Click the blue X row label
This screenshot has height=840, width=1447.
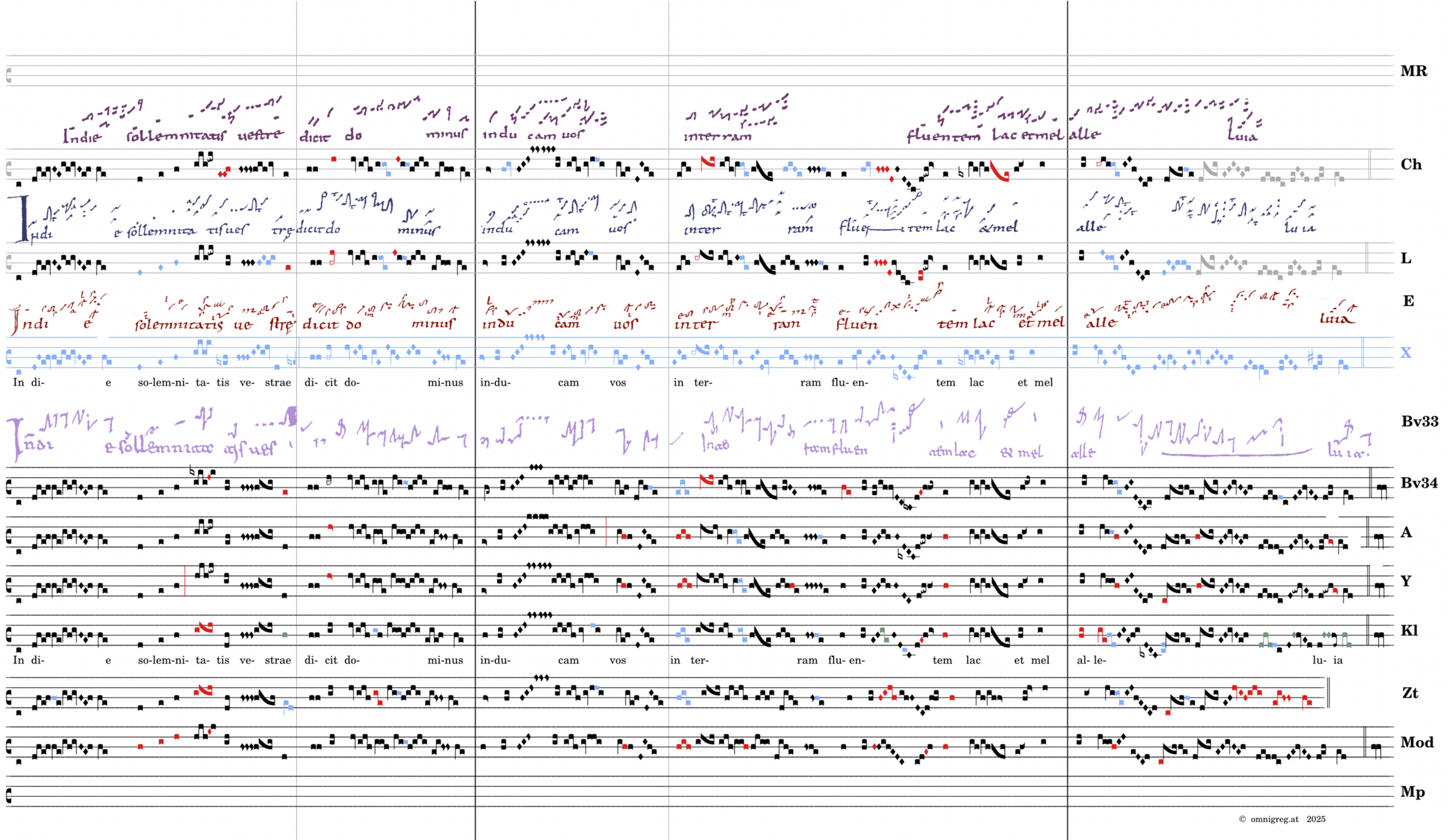coord(1405,353)
